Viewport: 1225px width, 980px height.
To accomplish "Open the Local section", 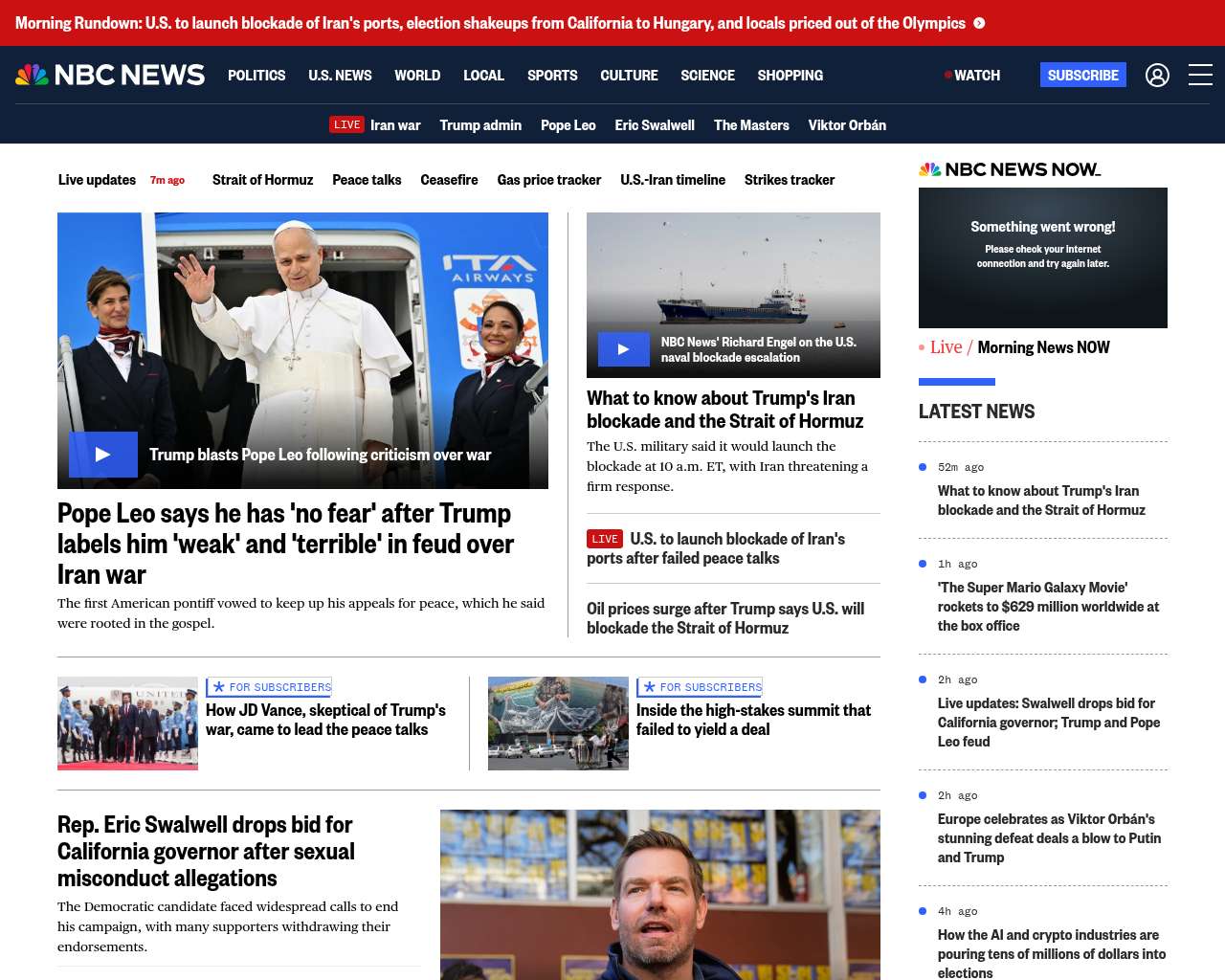I will click(x=483, y=75).
